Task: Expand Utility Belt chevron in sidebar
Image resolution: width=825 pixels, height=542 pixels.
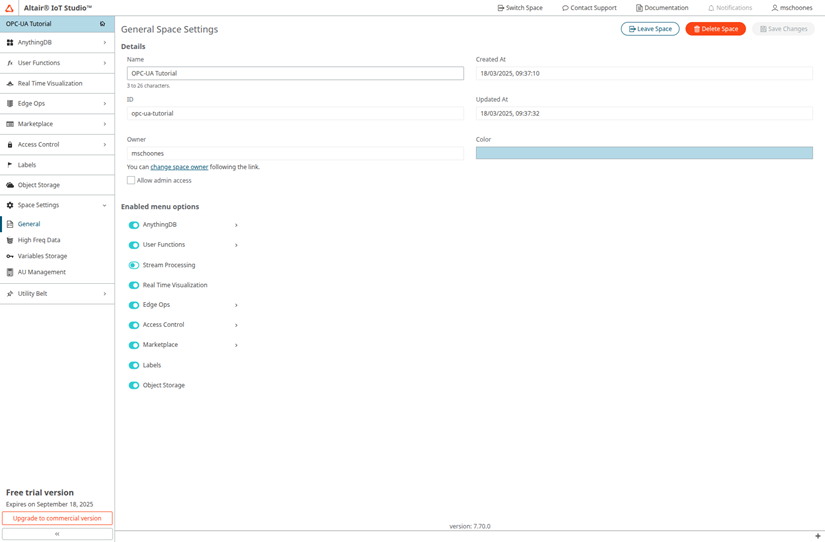Action: (x=105, y=294)
